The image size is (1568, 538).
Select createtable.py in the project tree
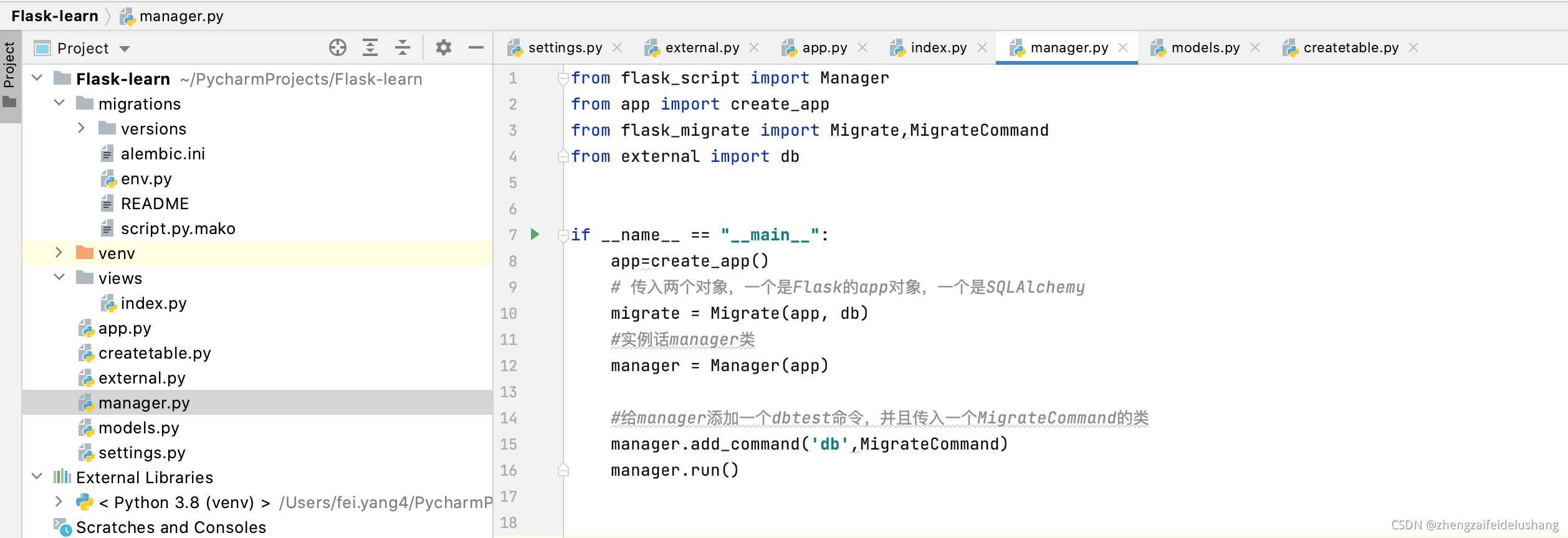155,353
